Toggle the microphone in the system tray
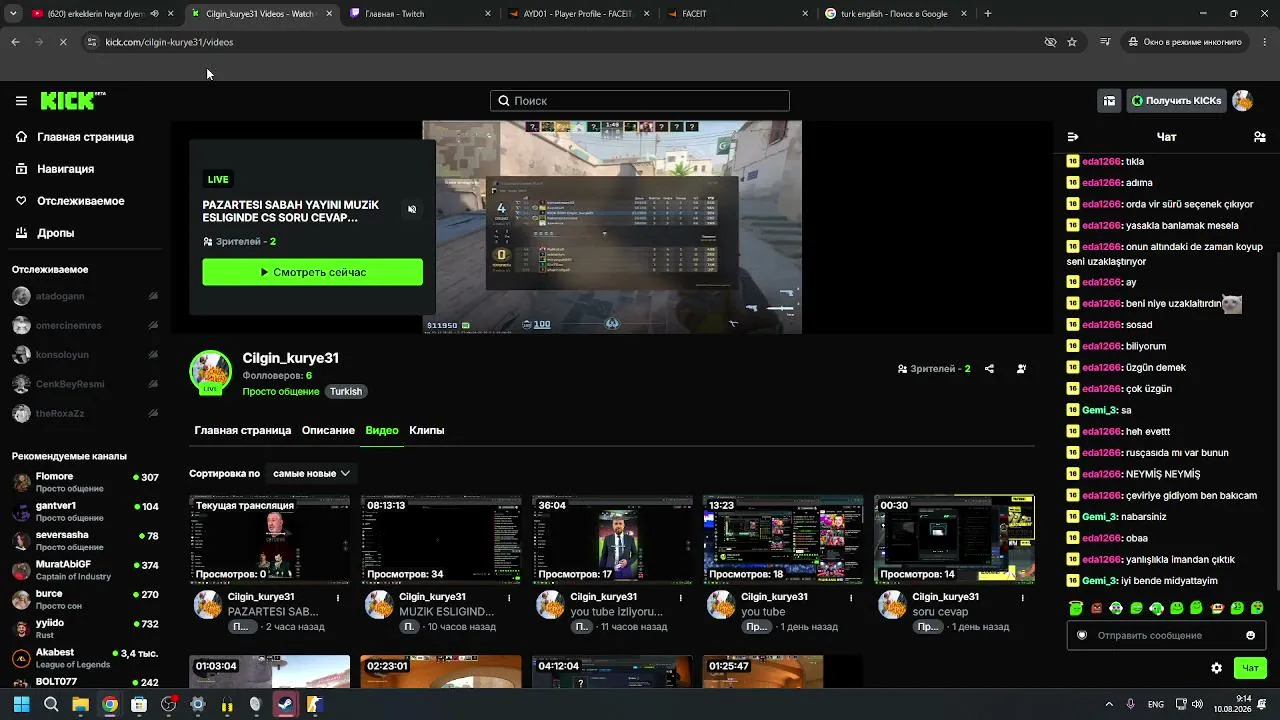This screenshot has width=1280, height=720. [1131, 704]
